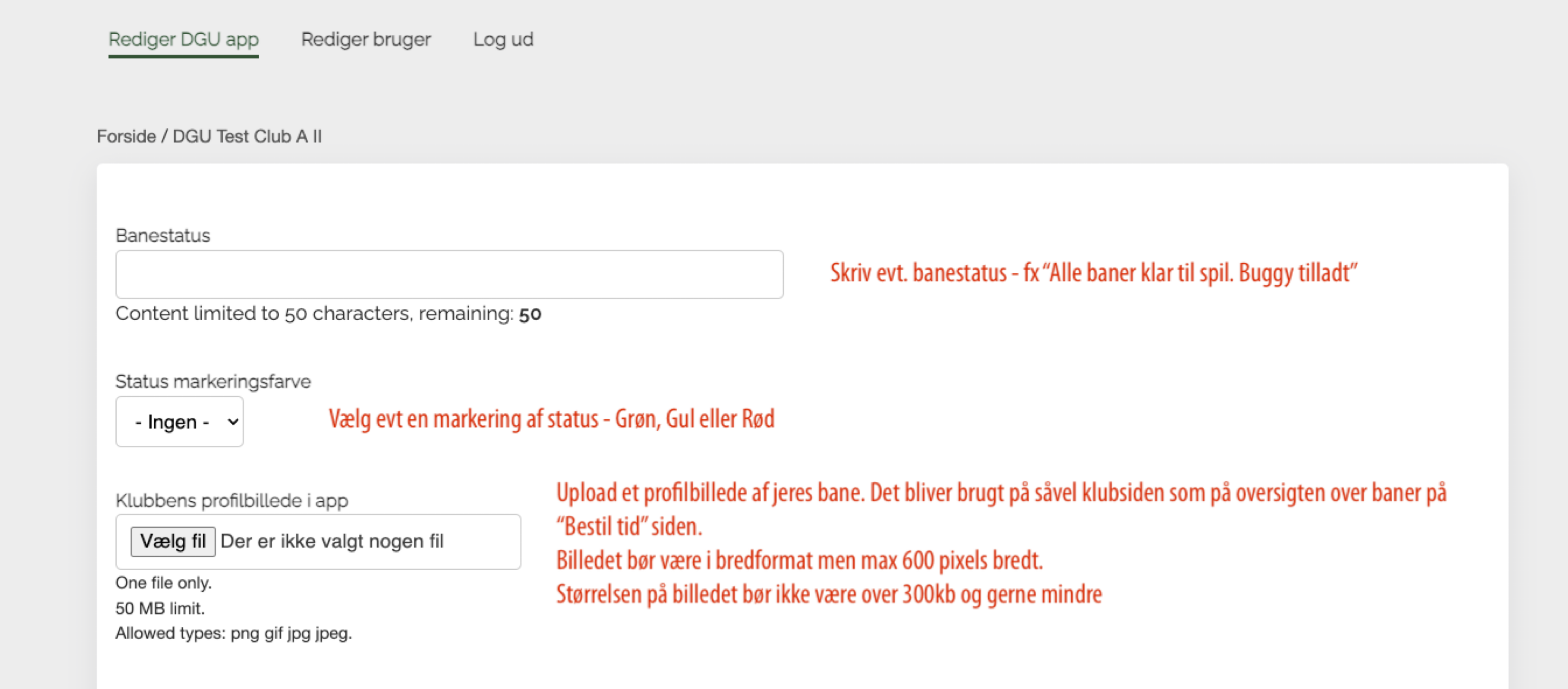Click the Log ud menu item
The height and width of the screenshot is (689, 1568).
coord(503,39)
